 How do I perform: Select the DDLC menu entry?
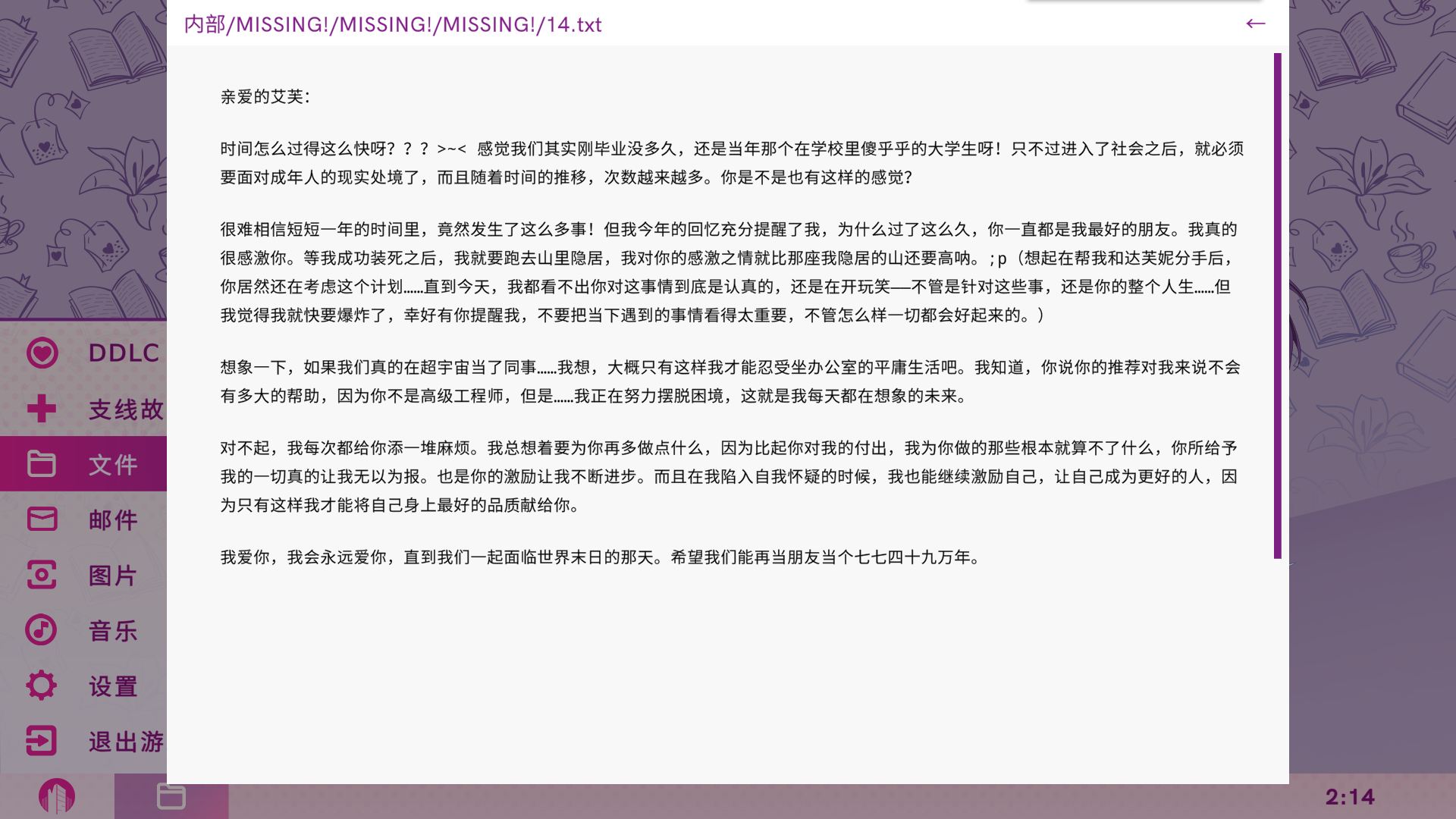(124, 353)
